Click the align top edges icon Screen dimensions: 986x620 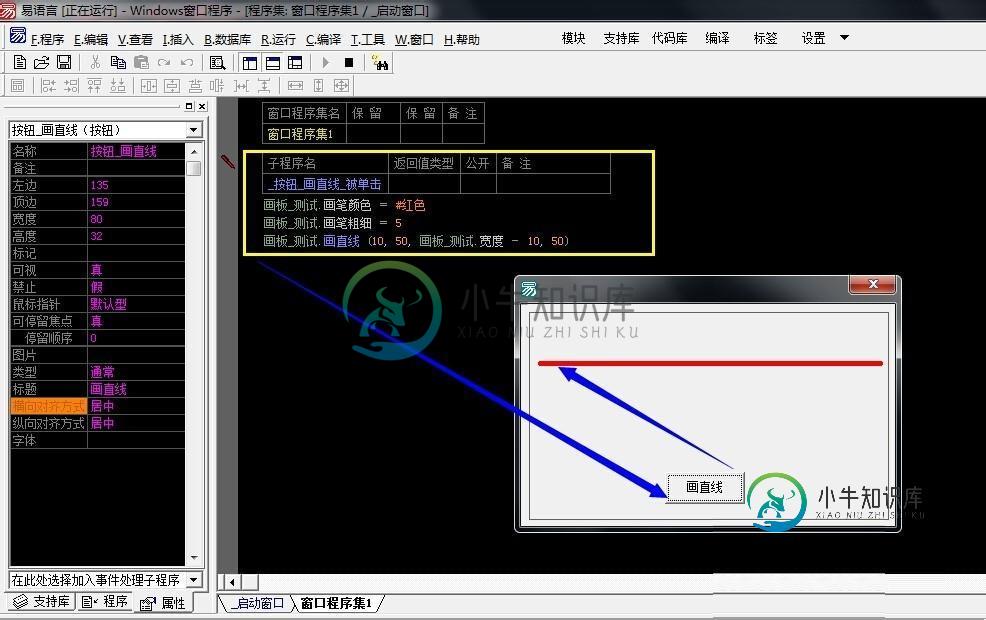[94, 86]
